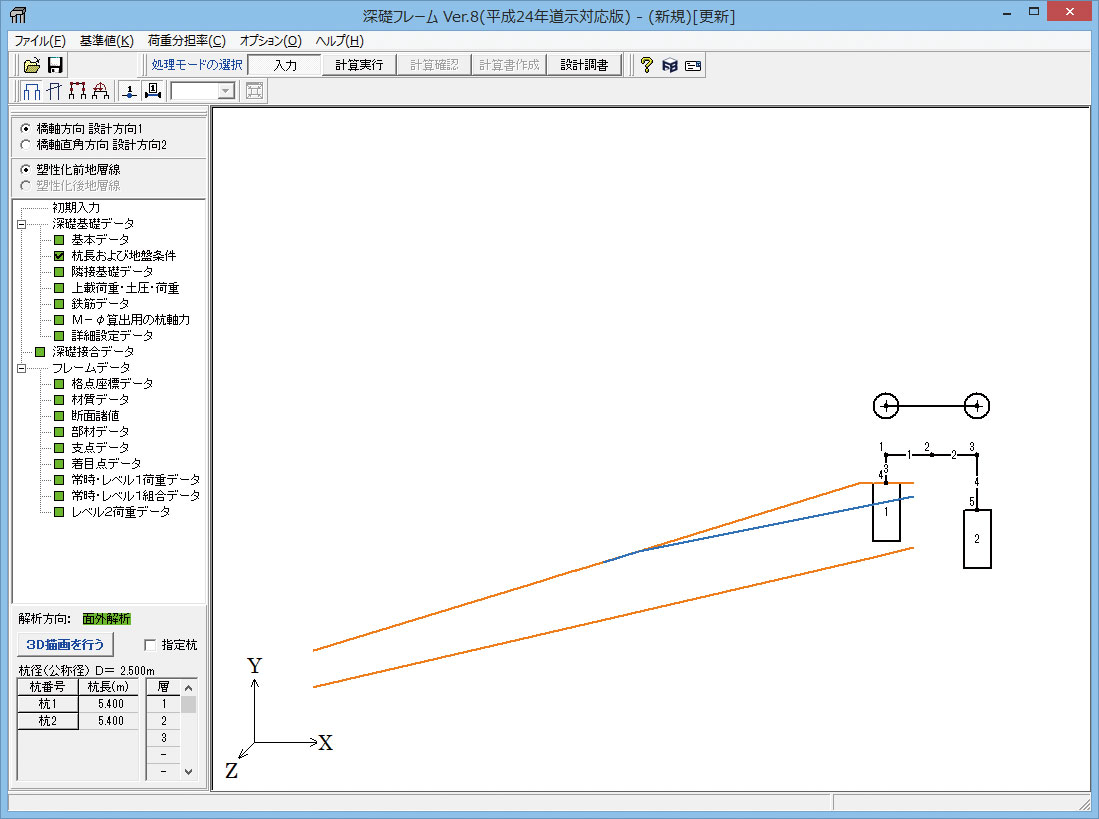
Task: Click the disabled 計算書作成 mode button
Action: [510, 65]
